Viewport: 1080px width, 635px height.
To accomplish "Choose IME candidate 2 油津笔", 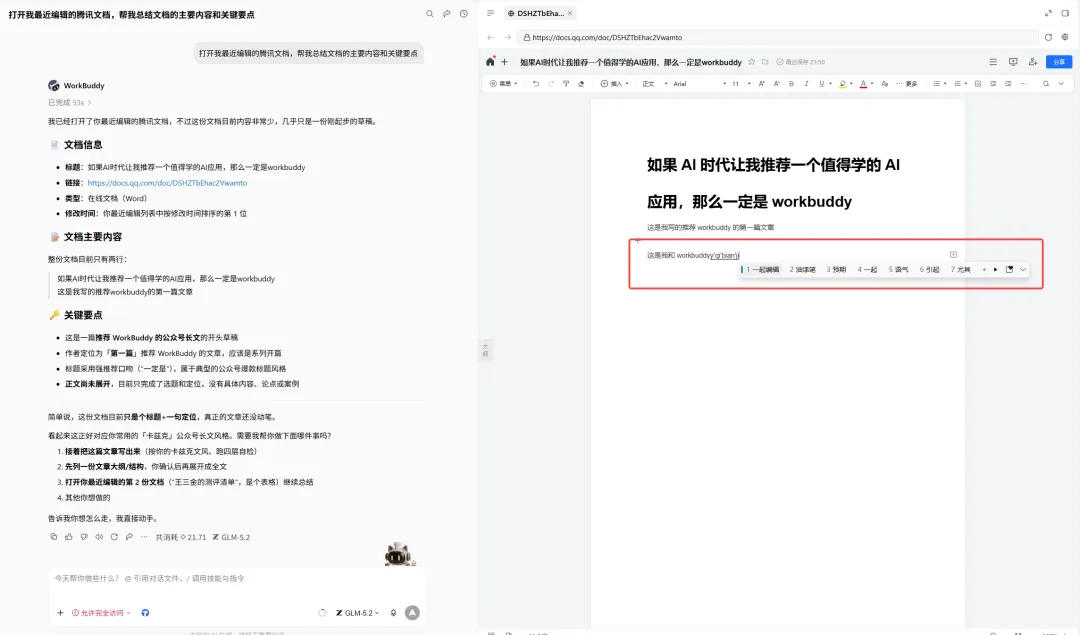I will click(802, 269).
